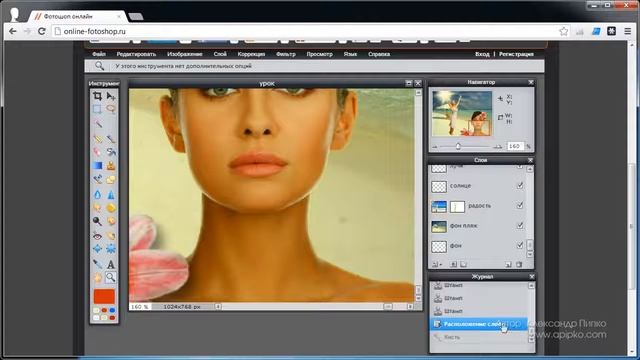Select Кисть history entry

[478, 337]
